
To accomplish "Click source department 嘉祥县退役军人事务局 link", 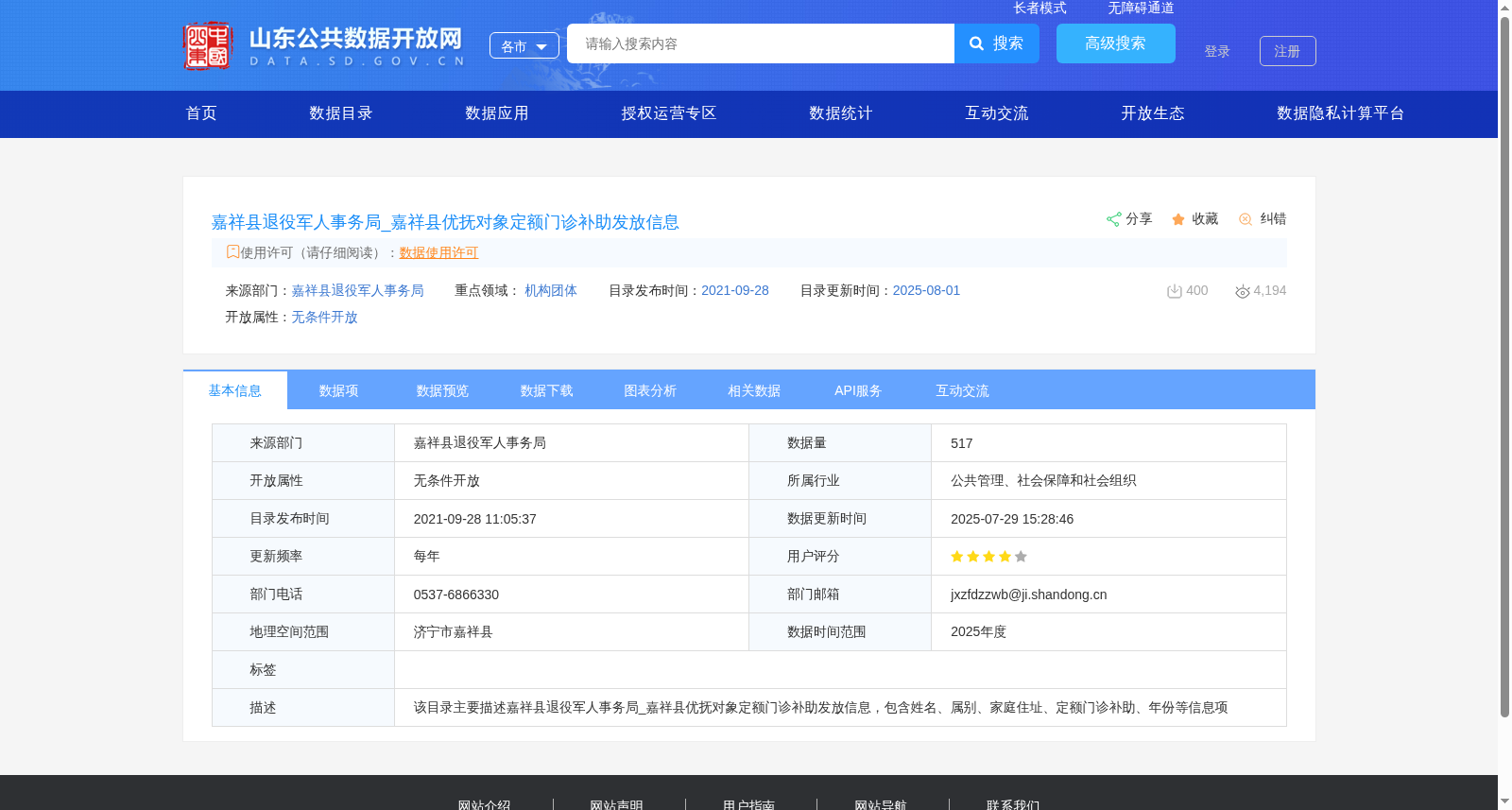I will (x=357, y=290).
